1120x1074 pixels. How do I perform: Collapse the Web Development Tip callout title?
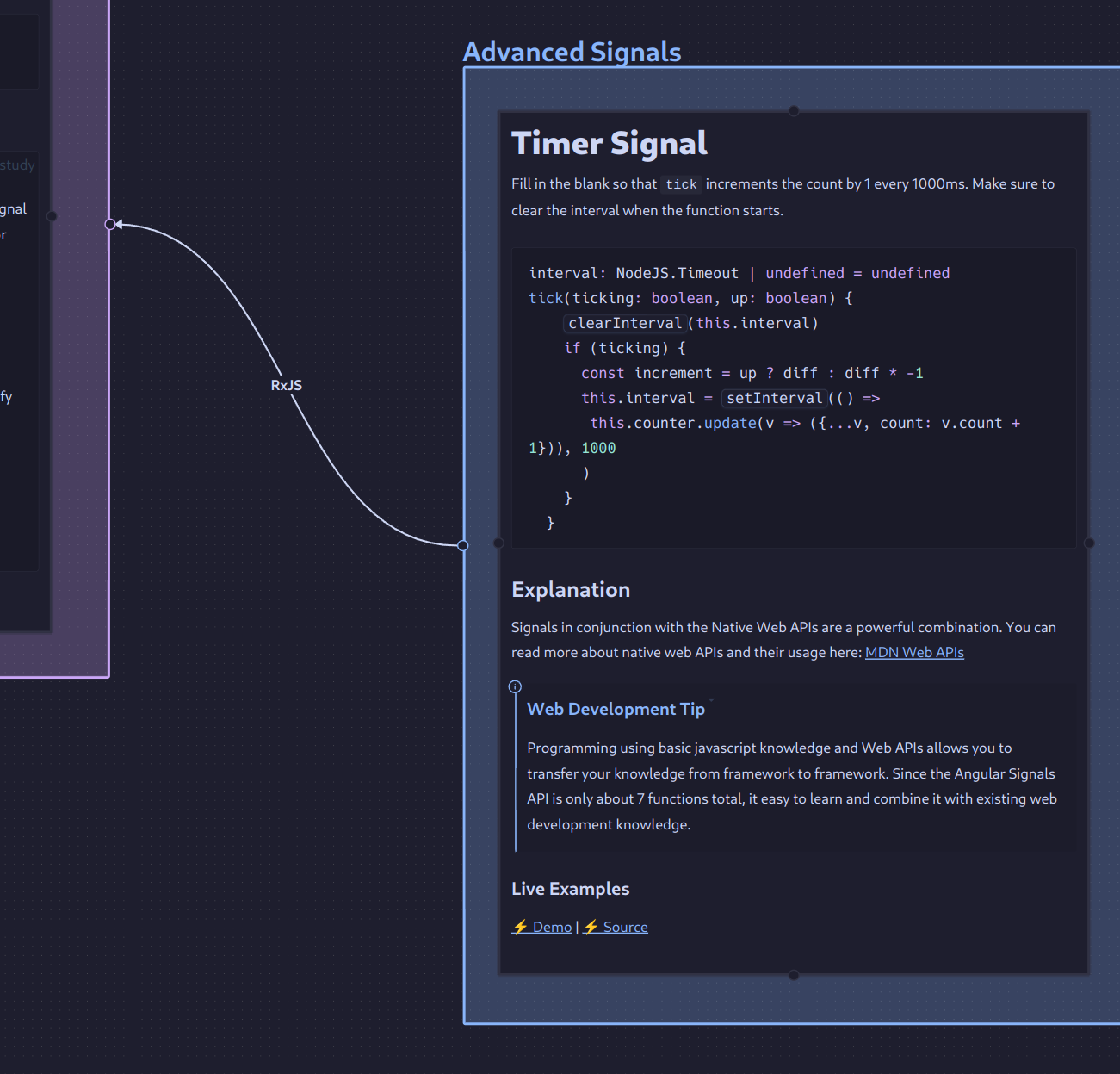[x=616, y=709]
